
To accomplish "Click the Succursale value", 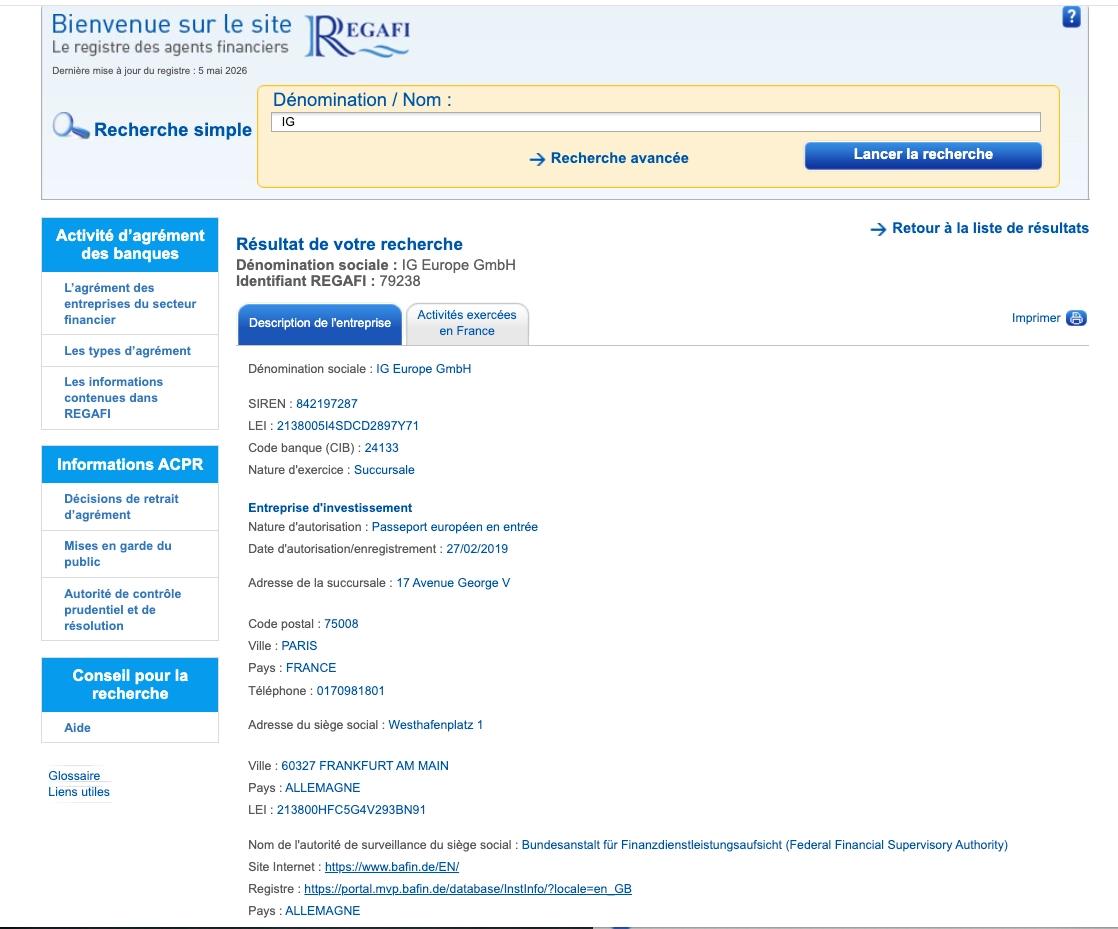I will pos(384,470).
